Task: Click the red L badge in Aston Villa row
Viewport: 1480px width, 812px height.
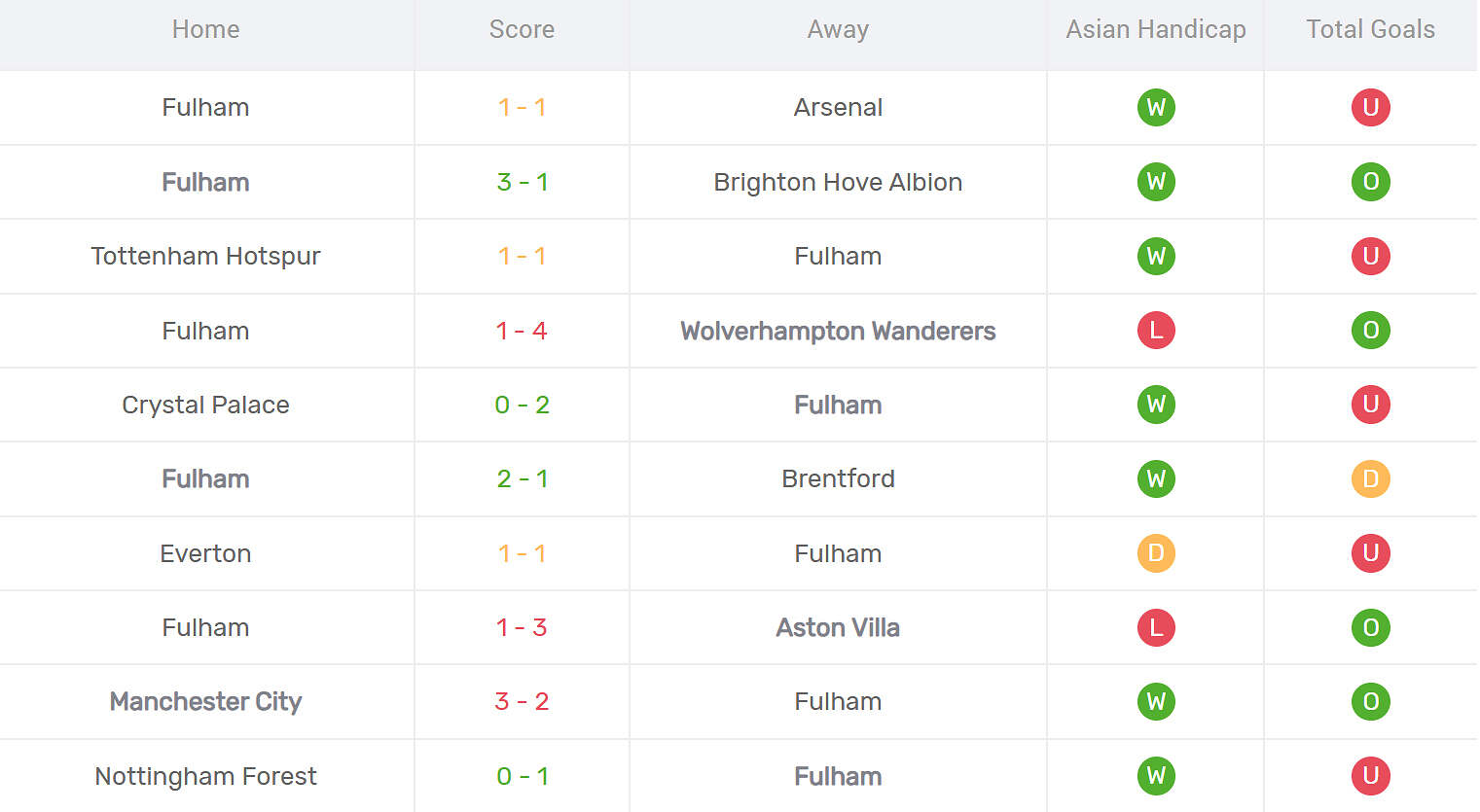Action: click(x=1156, y=627)
